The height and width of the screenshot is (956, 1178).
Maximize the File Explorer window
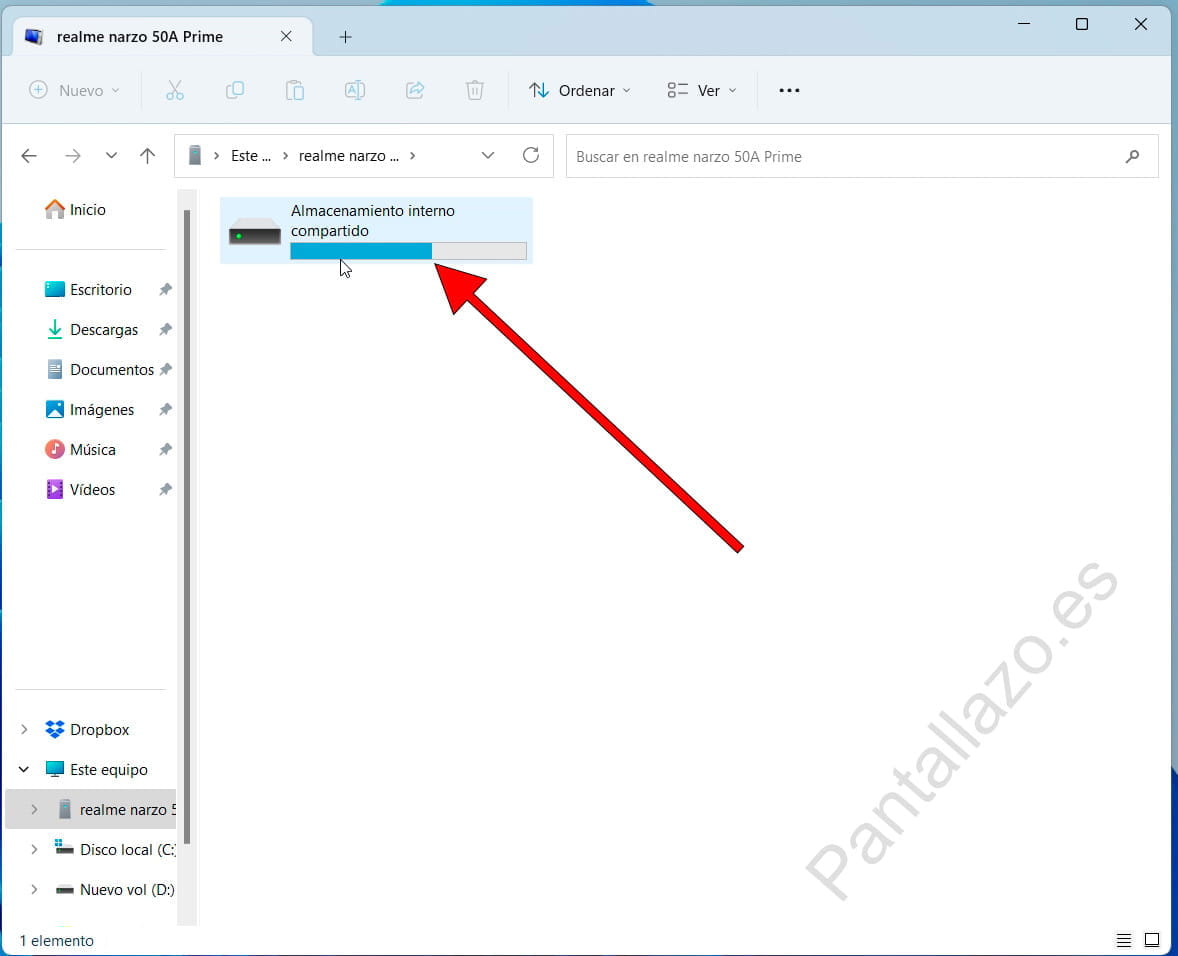pyautogui.click(x=1082, y=24)
